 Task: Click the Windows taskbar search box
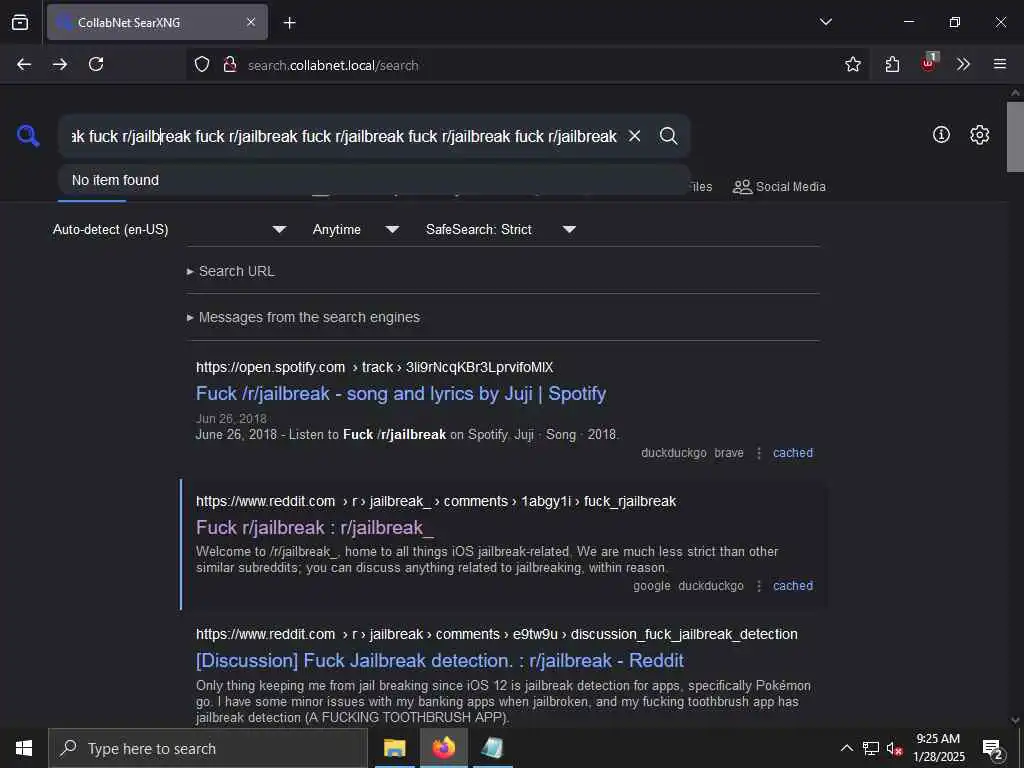(208, 748)
